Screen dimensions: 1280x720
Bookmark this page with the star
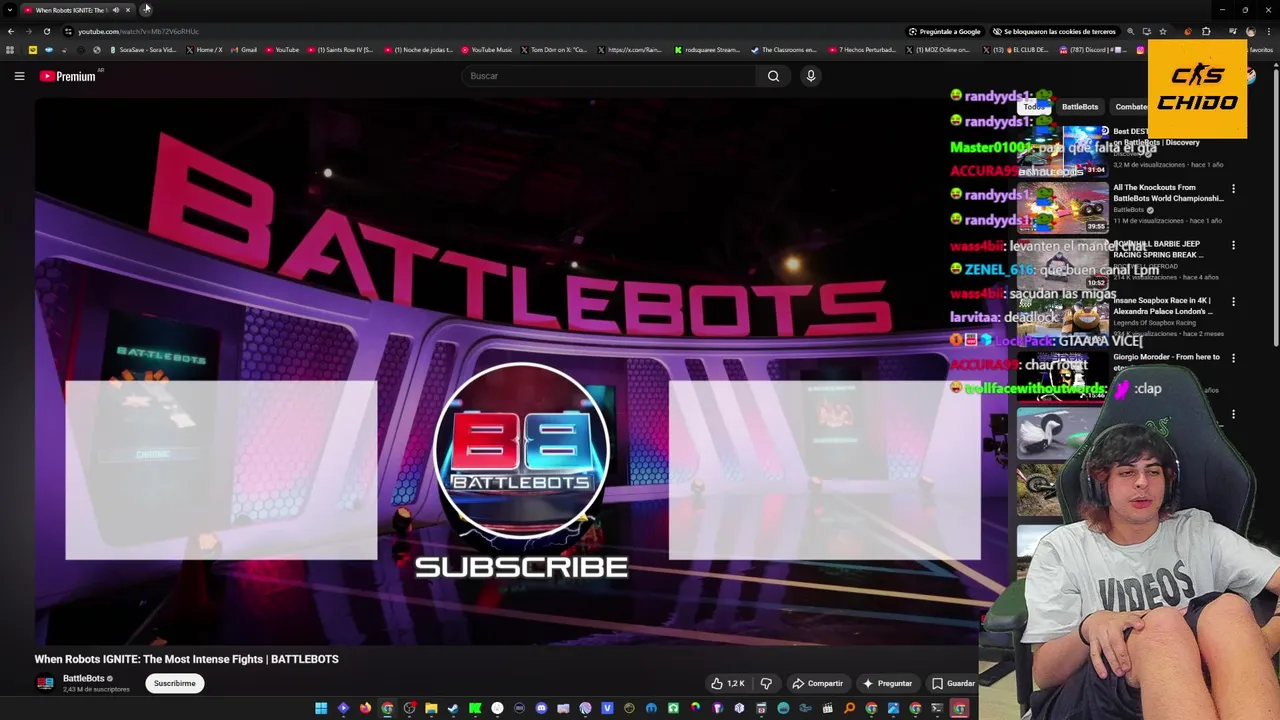pos(1163,31)
